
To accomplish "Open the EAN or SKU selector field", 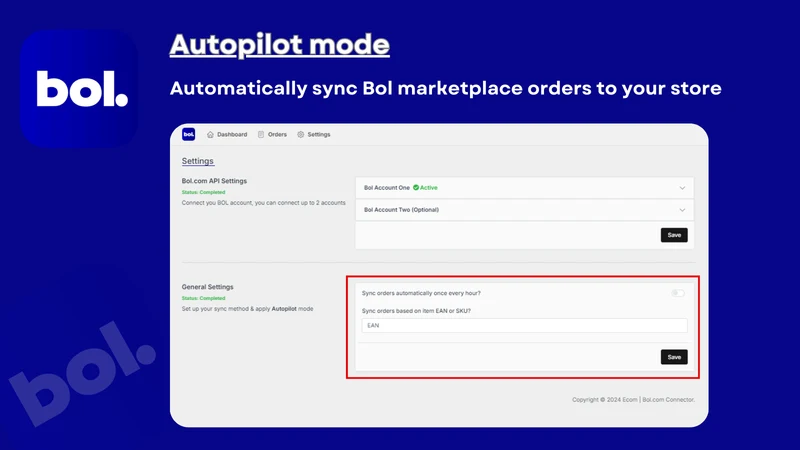I will click(524, 326).
